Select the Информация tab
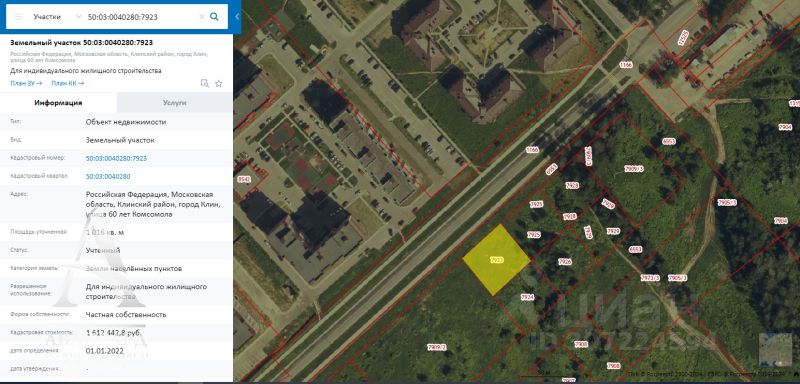Image resolution: width=800 pixels, height=384 pixels. point(58,103)
